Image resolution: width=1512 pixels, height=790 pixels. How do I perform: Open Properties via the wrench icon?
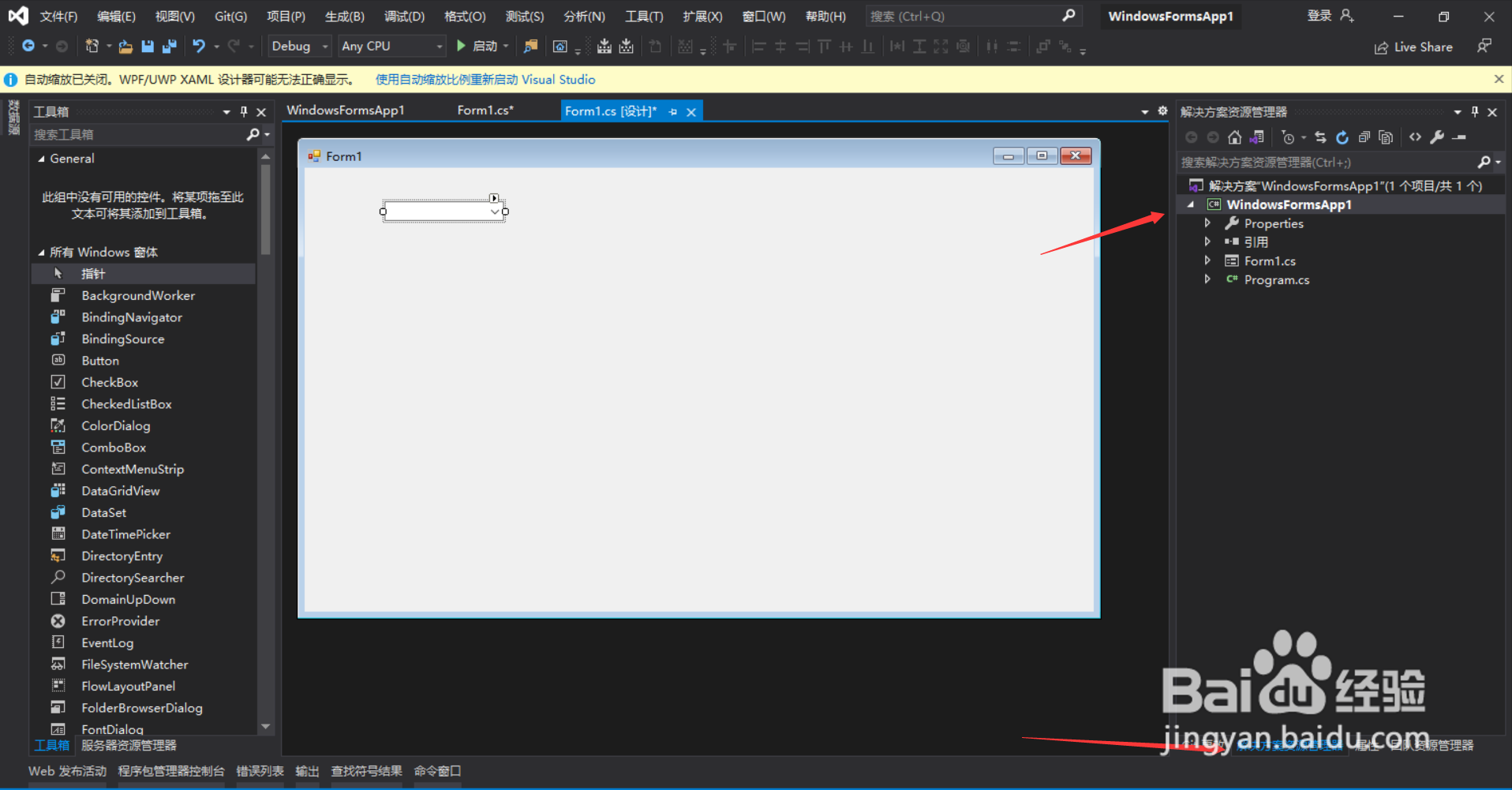[x=1437, y=137]
